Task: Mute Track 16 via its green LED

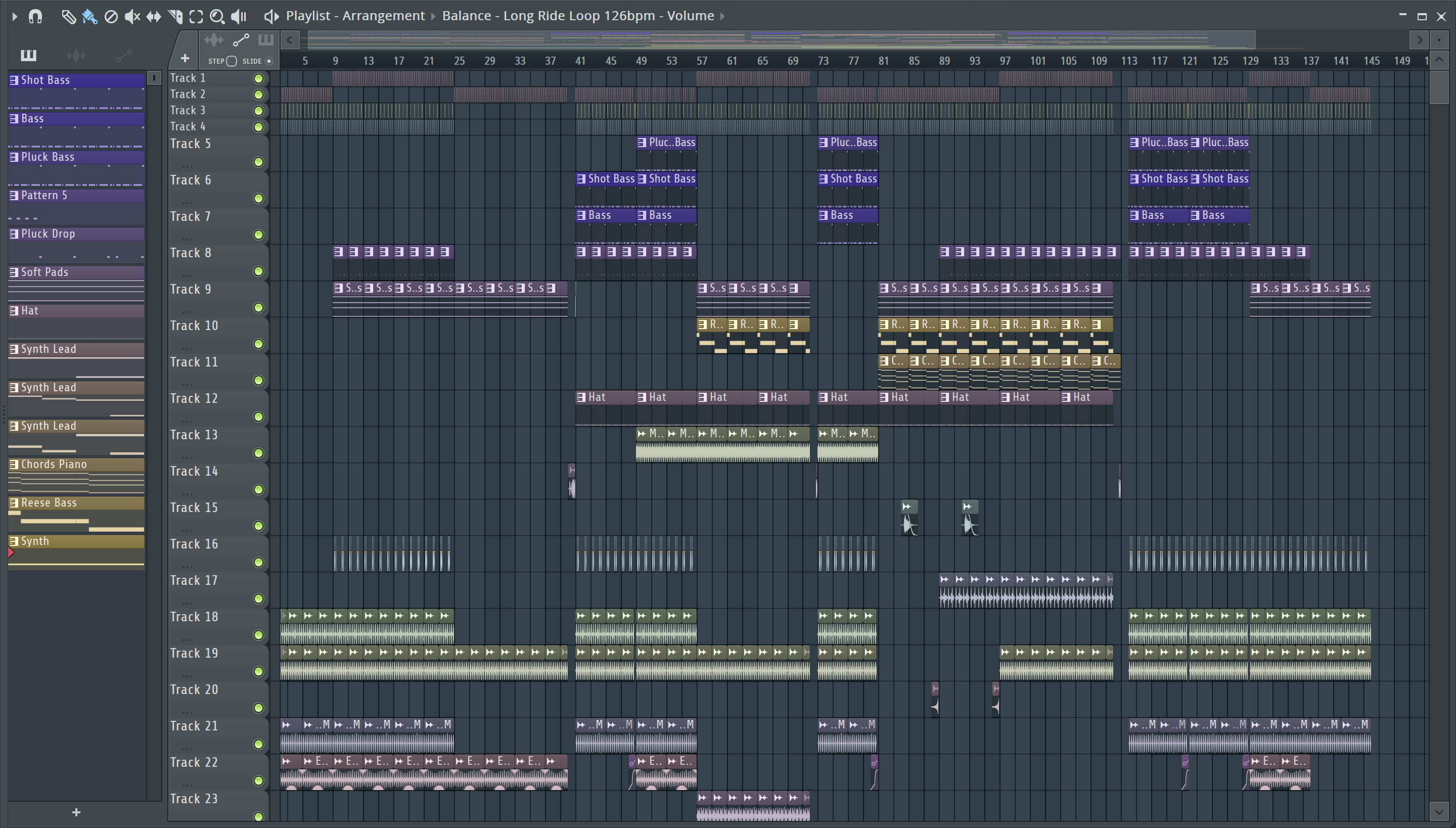Action: 258,563
